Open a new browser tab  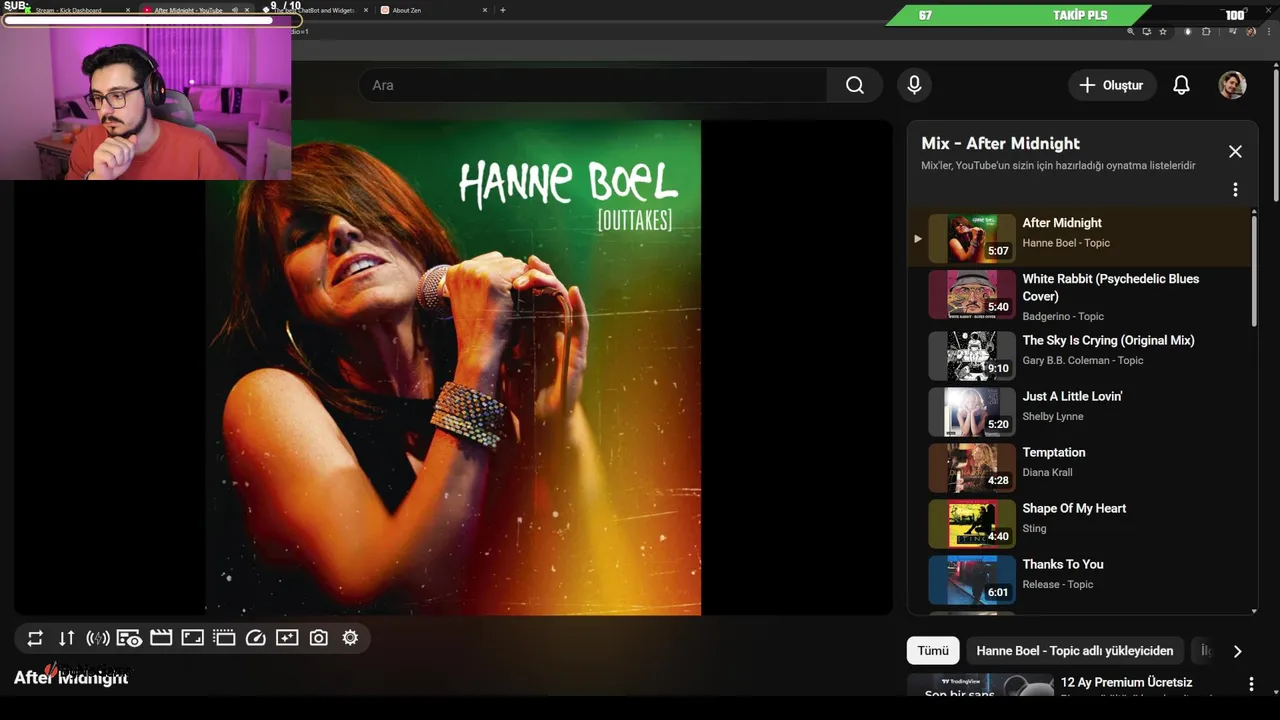point(502,10)
